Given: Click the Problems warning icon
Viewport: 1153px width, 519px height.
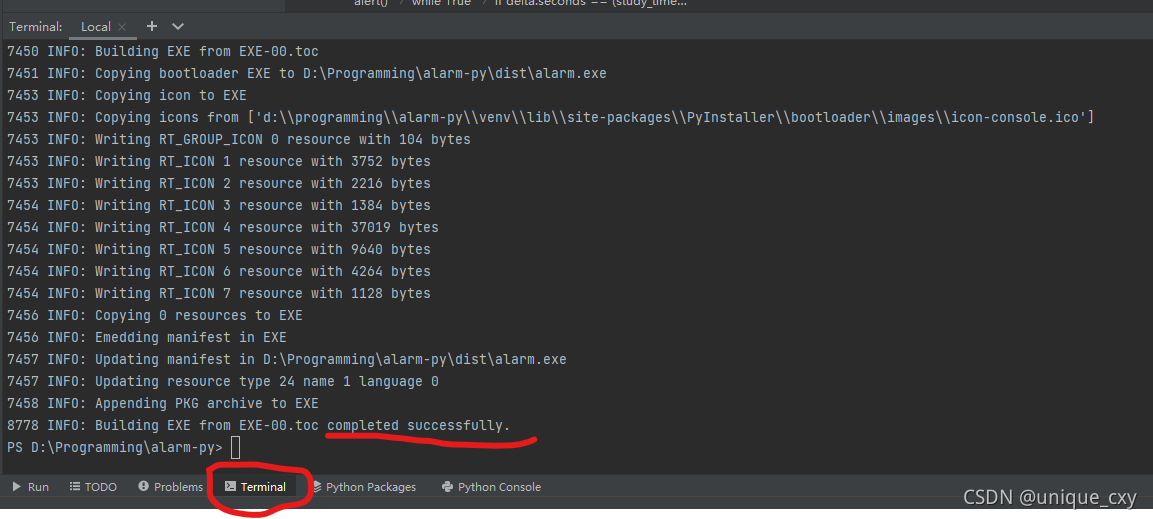Looking at the screenshot, I should pos(143,487).
